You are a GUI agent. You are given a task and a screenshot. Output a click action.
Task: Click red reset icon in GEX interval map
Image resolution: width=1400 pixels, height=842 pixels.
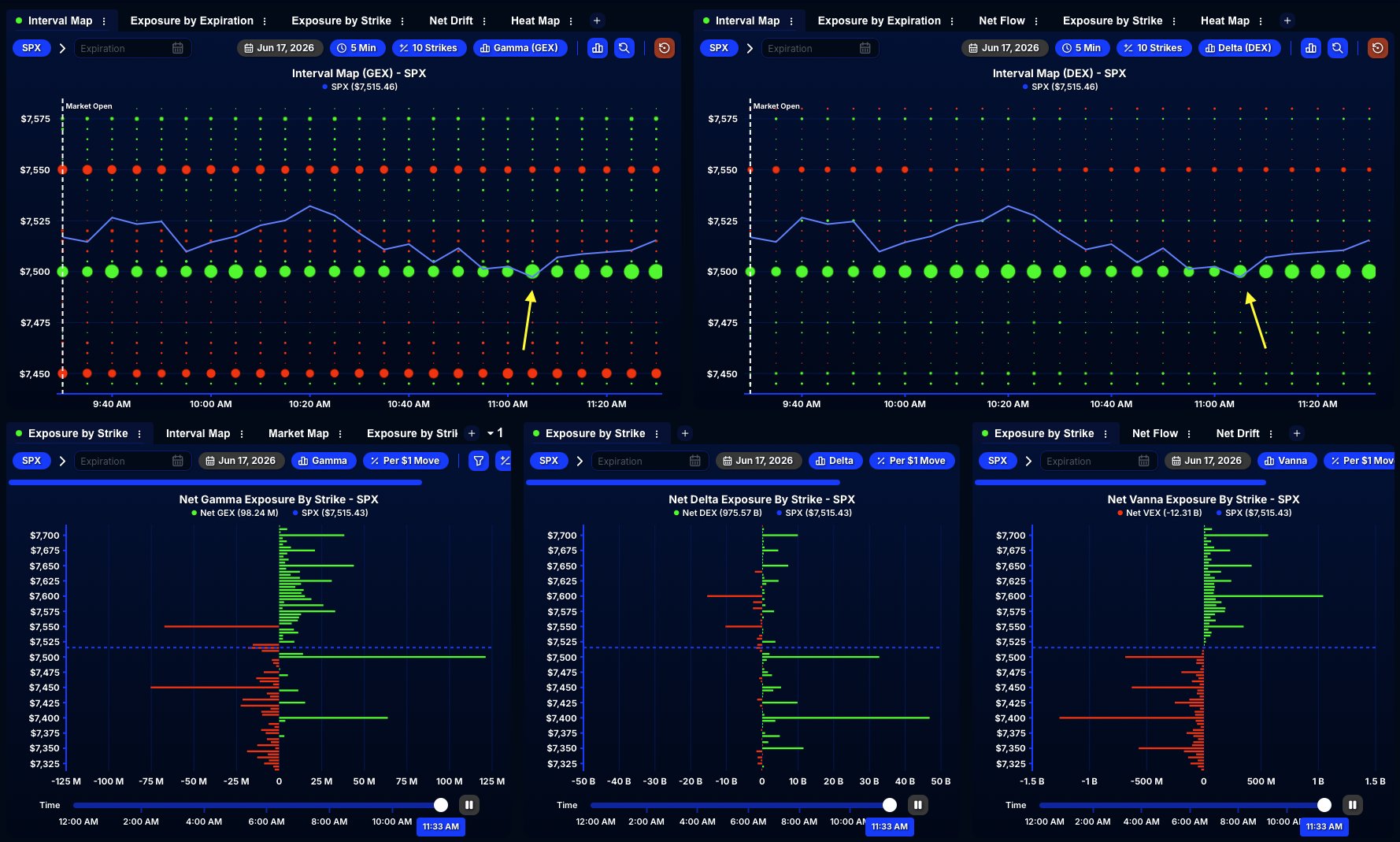[665, 48]
